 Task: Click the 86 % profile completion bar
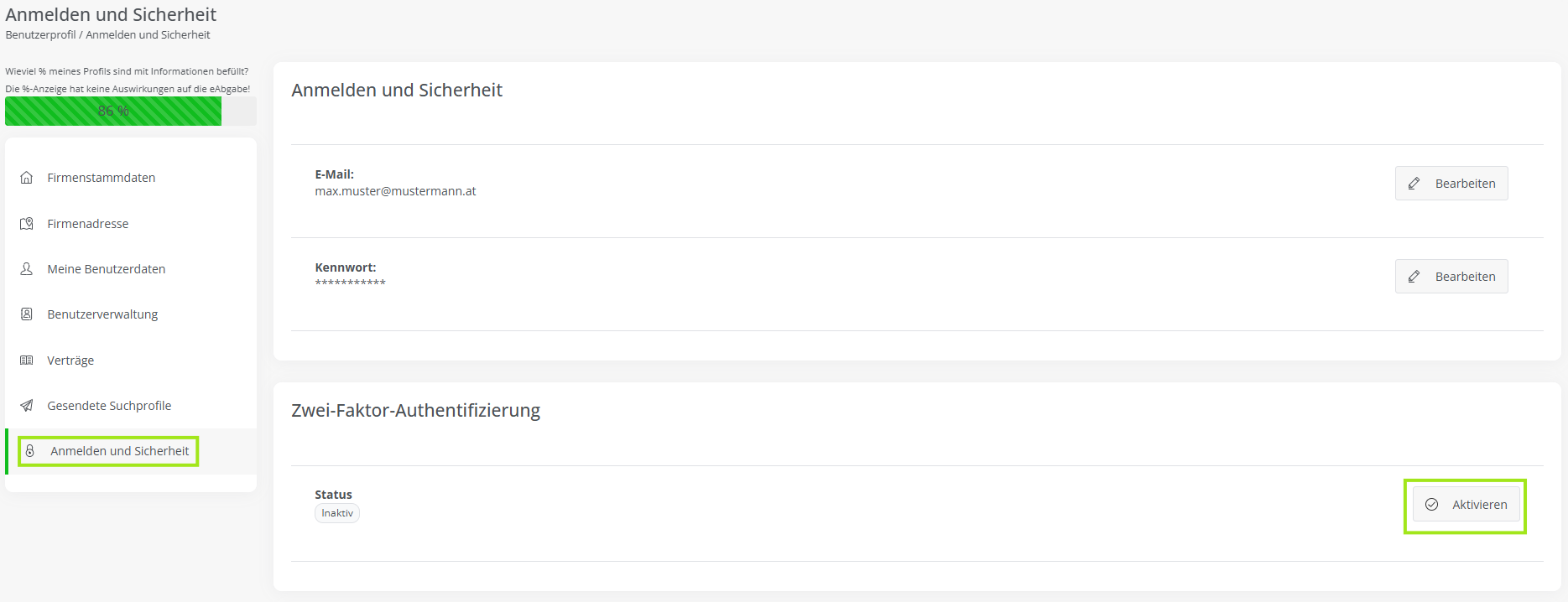click(131, 111)
